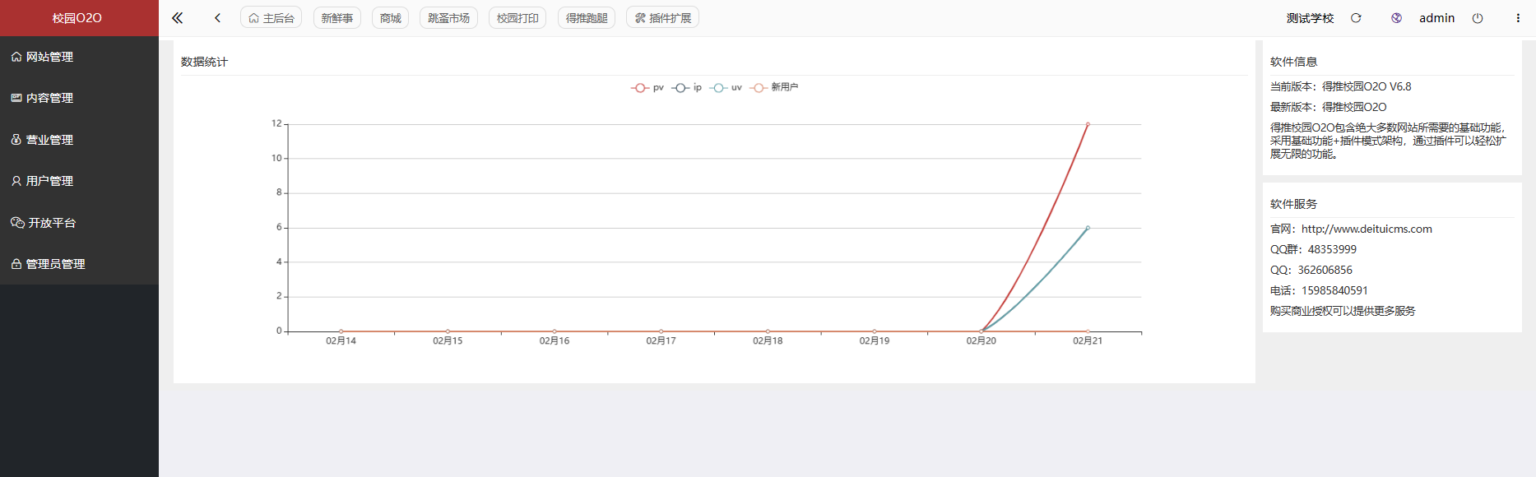
Task: Click the back arrow in top bar
Action: tap(218, 18)
